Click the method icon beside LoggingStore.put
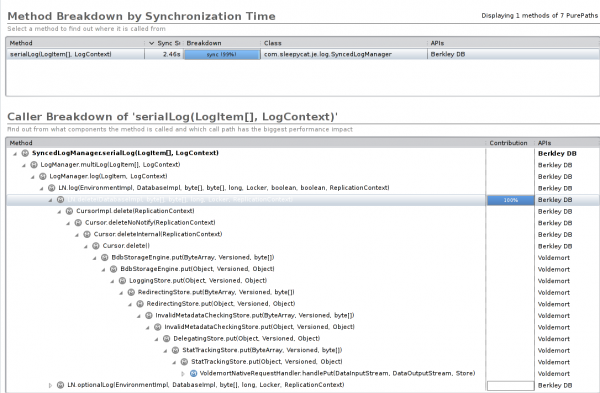Viewport: 600px width, 393px height. click(122, 280)
